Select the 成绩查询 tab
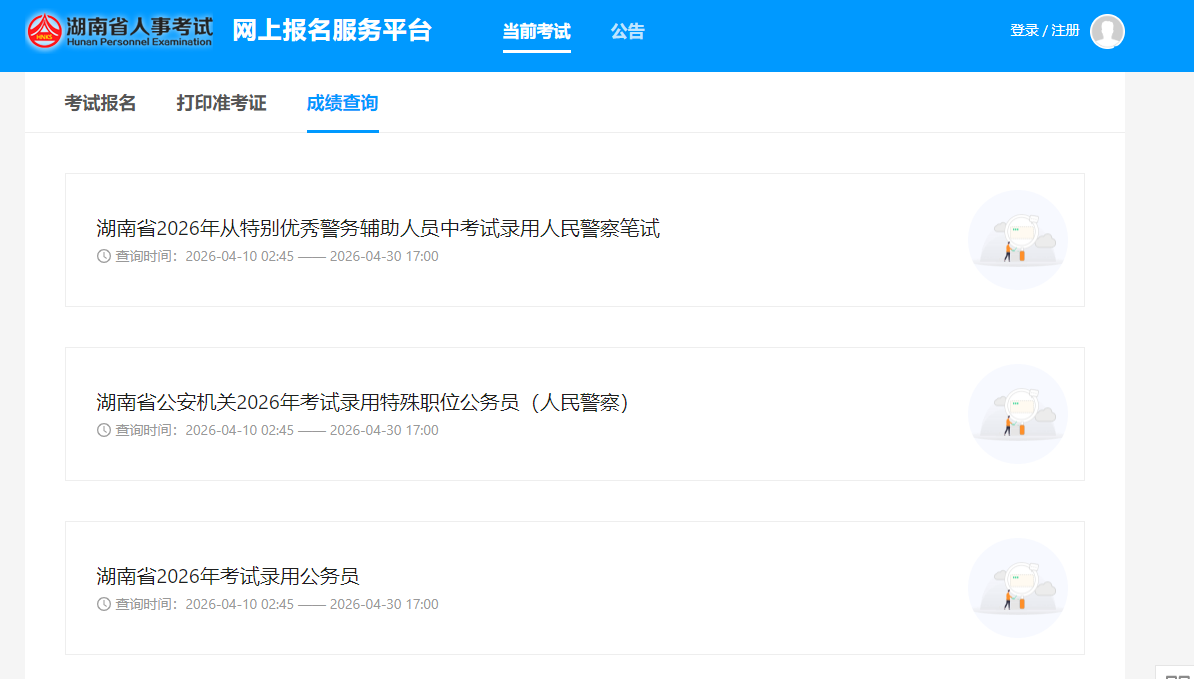Screen dimensions: 1194x679 tap(342, 103)
